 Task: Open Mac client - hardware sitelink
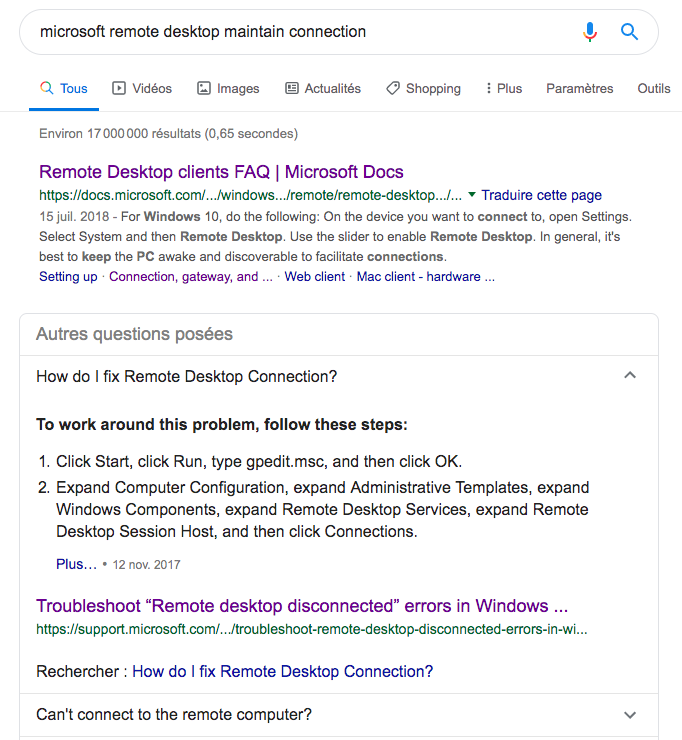tap(425, 277)
